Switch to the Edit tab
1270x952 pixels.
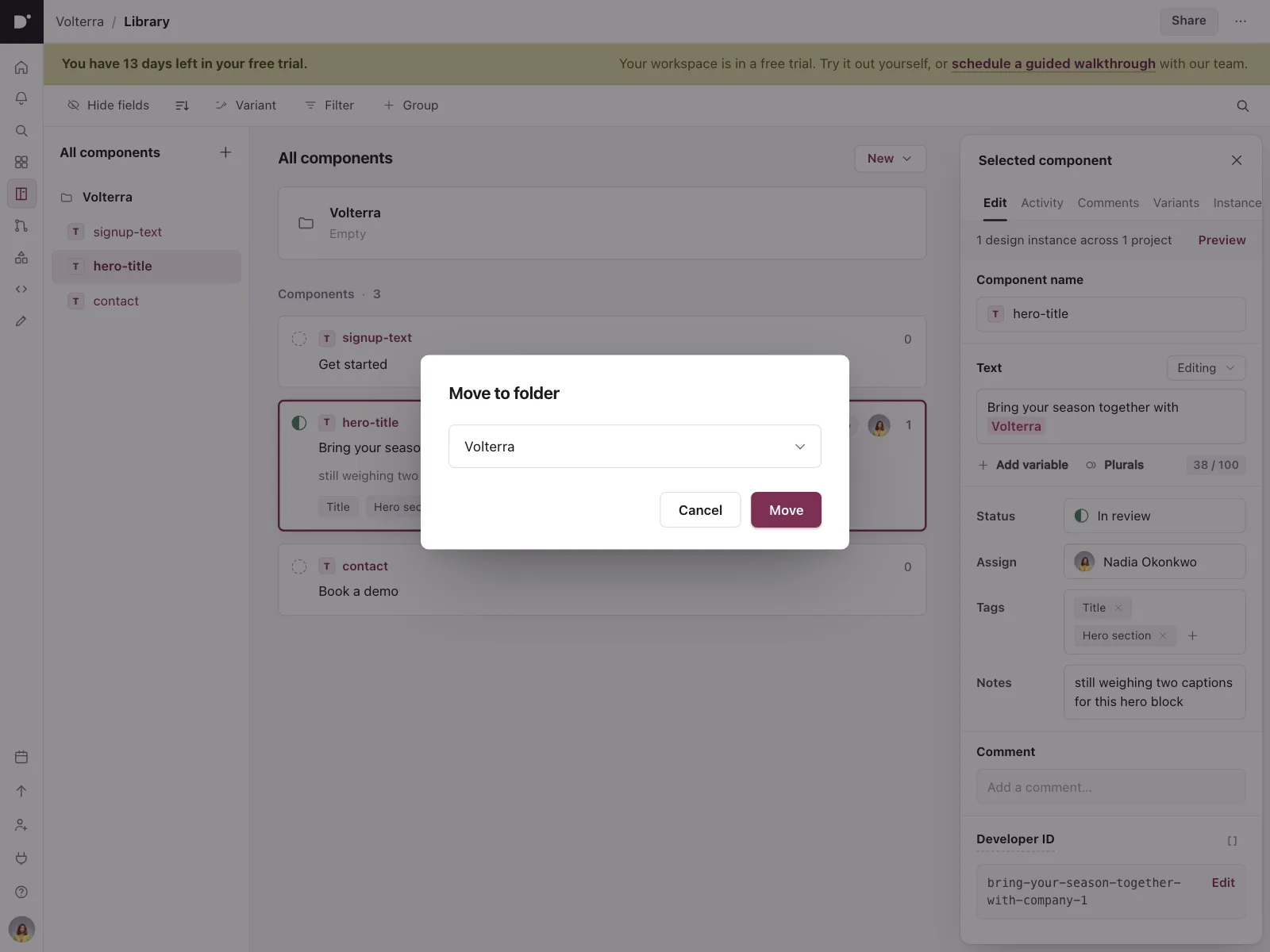(995, 203)
